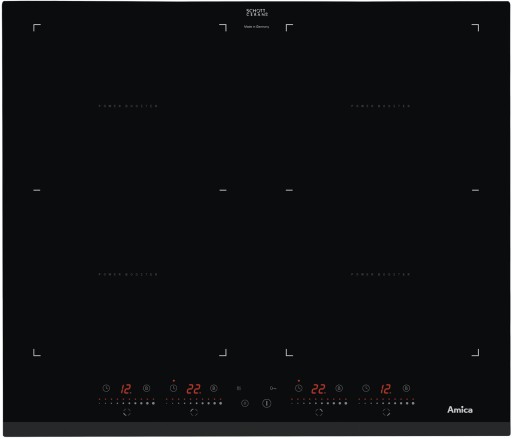The height and width of the screenshot is (439, 512).
Task: Toggle the circled icon right of far-right 12 display
Action: tap(406, 388)
